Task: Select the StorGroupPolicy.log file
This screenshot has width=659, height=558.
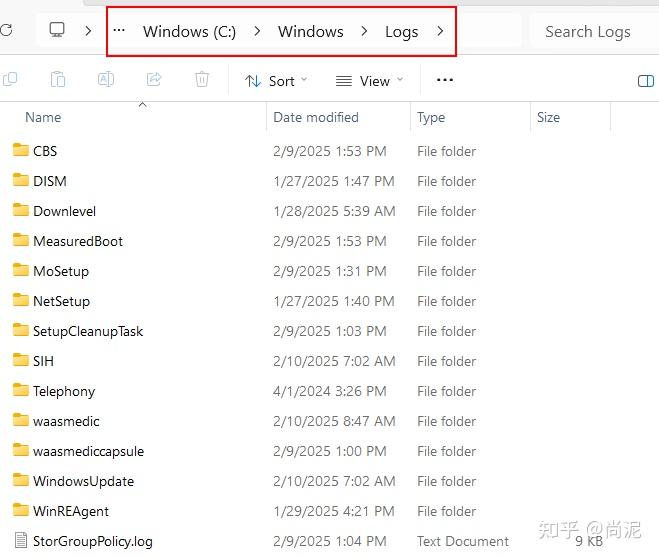Action: tap(83, 541)
